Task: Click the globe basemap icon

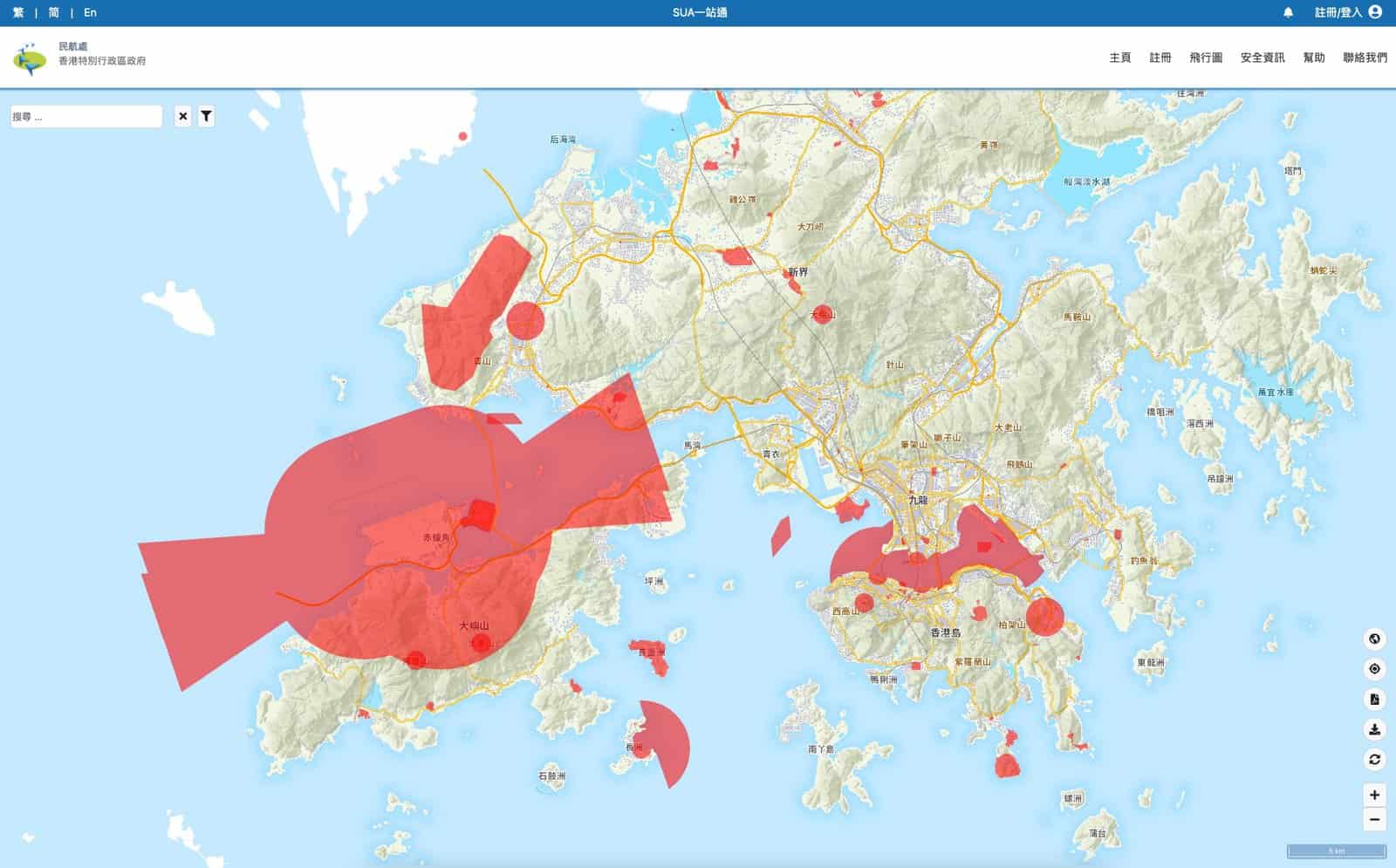Action: click(1374, 639)
